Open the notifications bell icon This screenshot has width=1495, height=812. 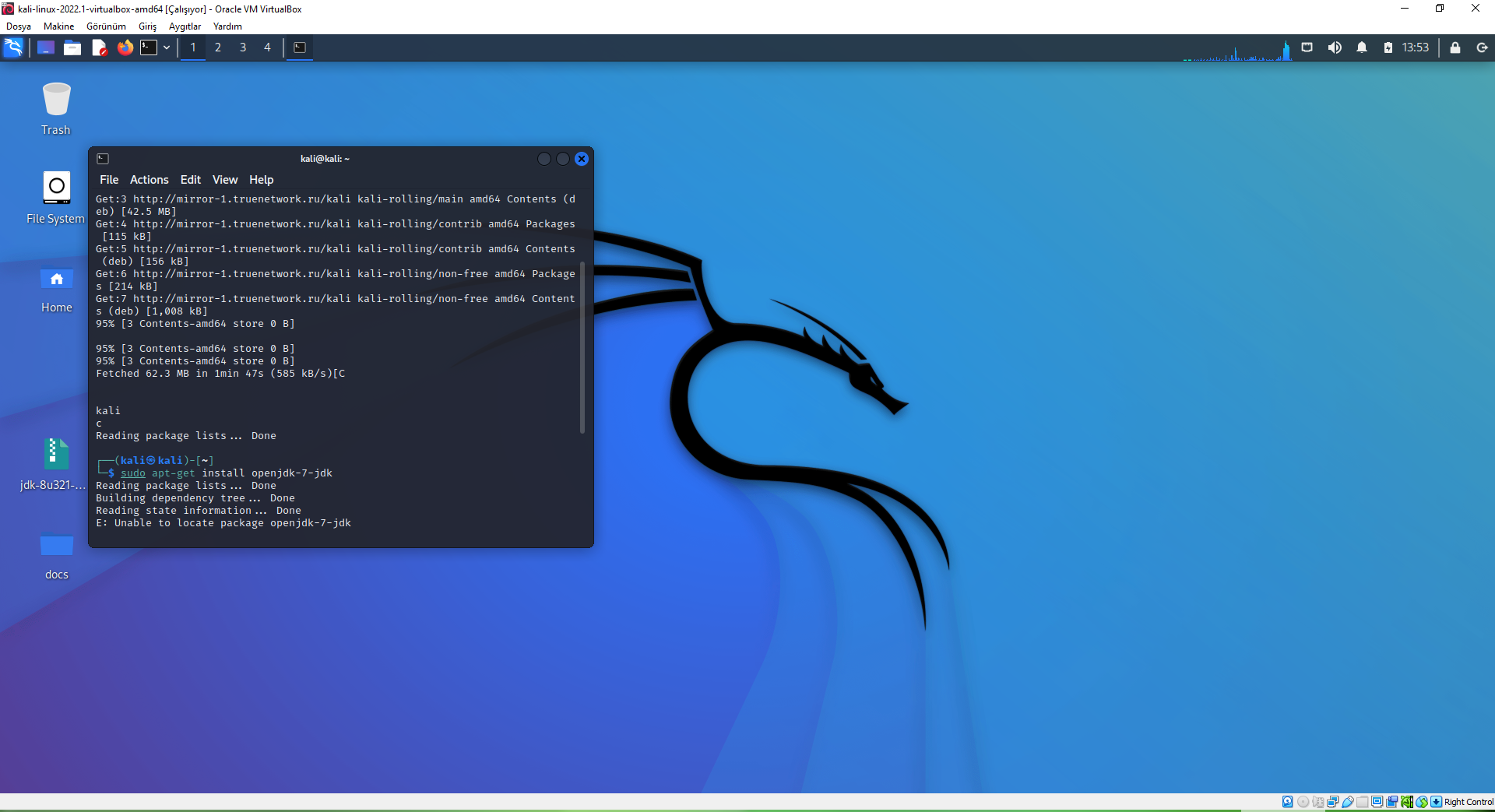pos(1362,47)
